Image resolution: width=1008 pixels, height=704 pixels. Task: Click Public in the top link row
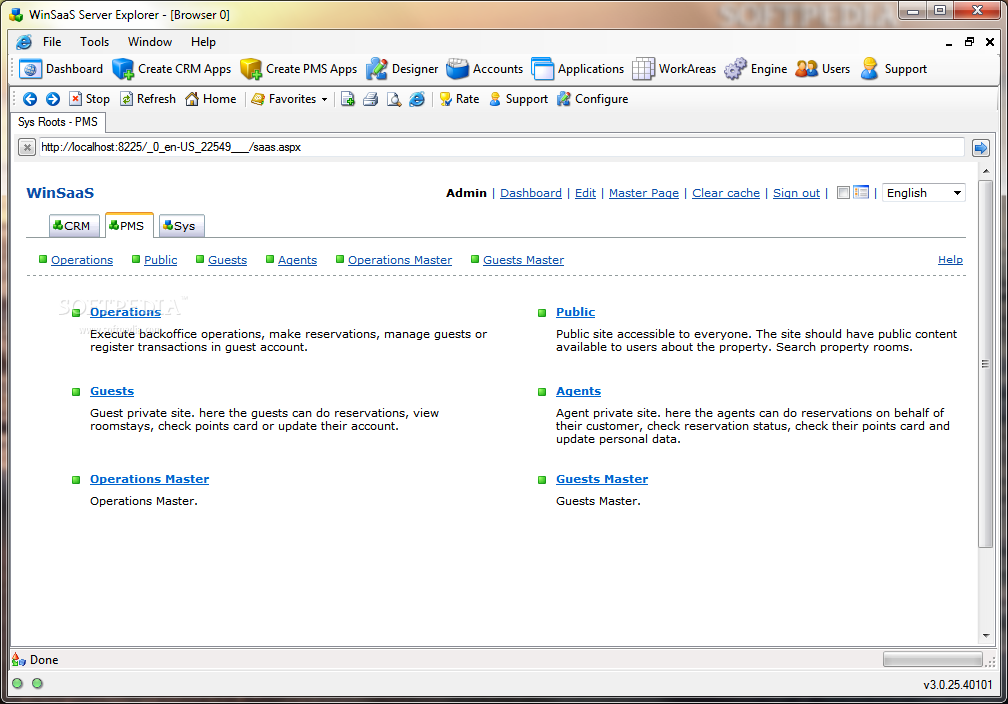(160, 260)
